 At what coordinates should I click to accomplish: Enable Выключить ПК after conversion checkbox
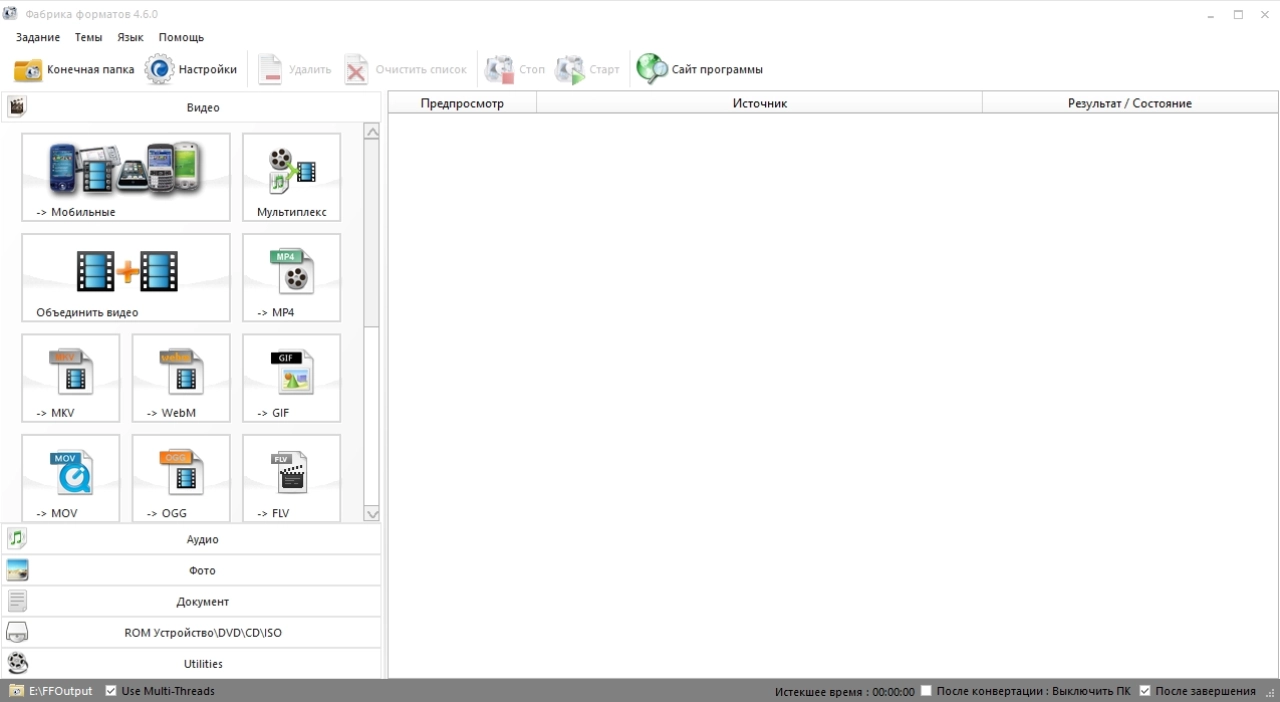pos(926,691)
